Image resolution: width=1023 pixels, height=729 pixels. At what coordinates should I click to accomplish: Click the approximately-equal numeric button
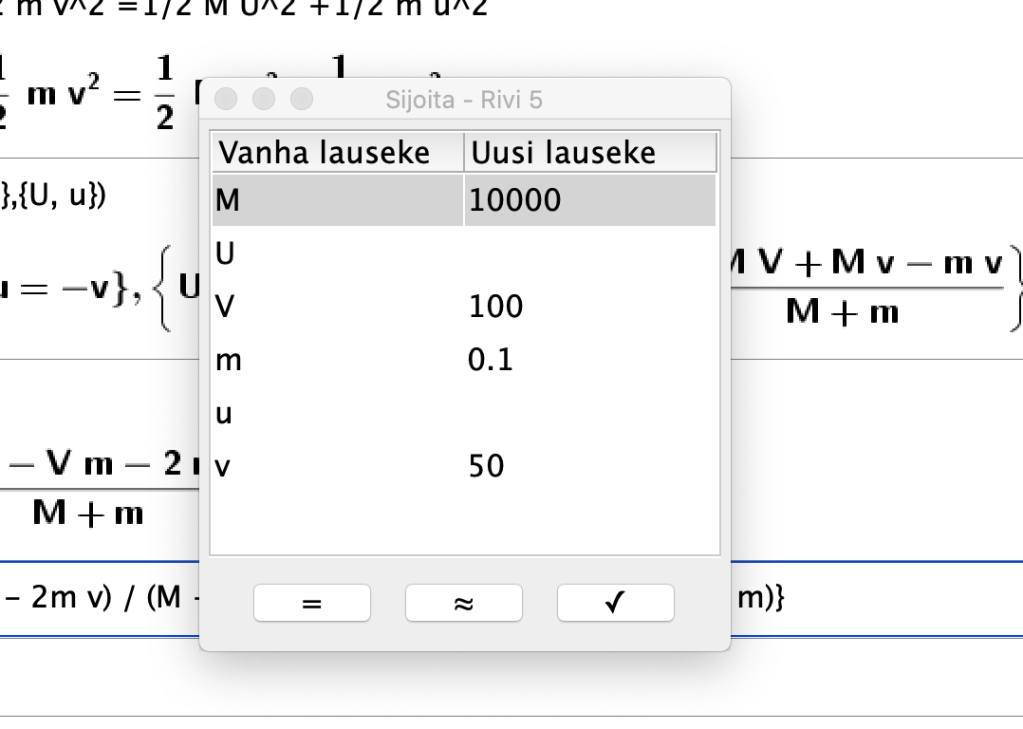point(463,603)
